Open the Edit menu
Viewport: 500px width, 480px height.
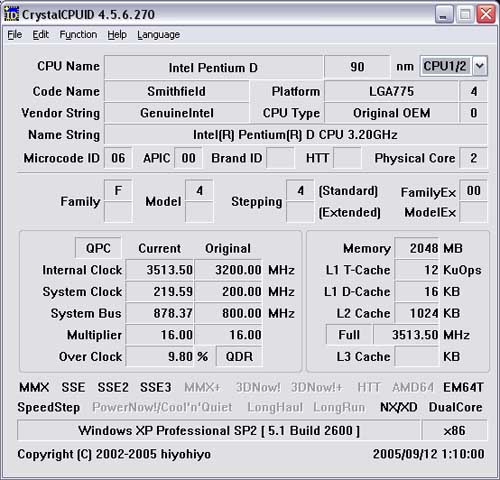coord(40,34)
